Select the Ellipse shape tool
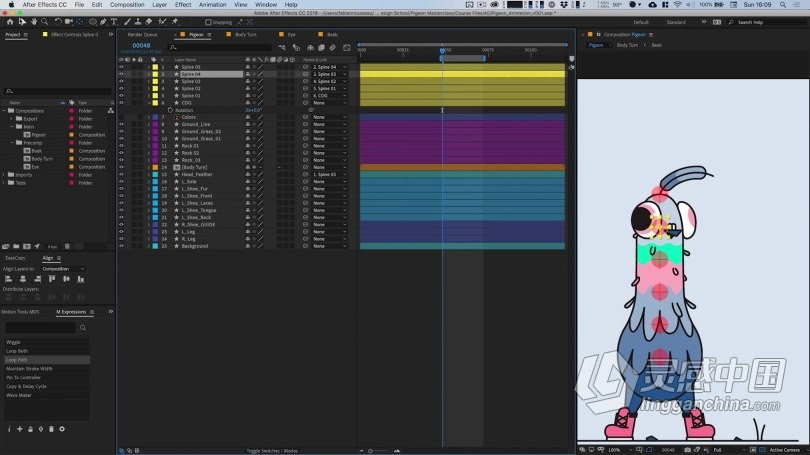Screen dimensions: 810x455 (x=92, y=22)
